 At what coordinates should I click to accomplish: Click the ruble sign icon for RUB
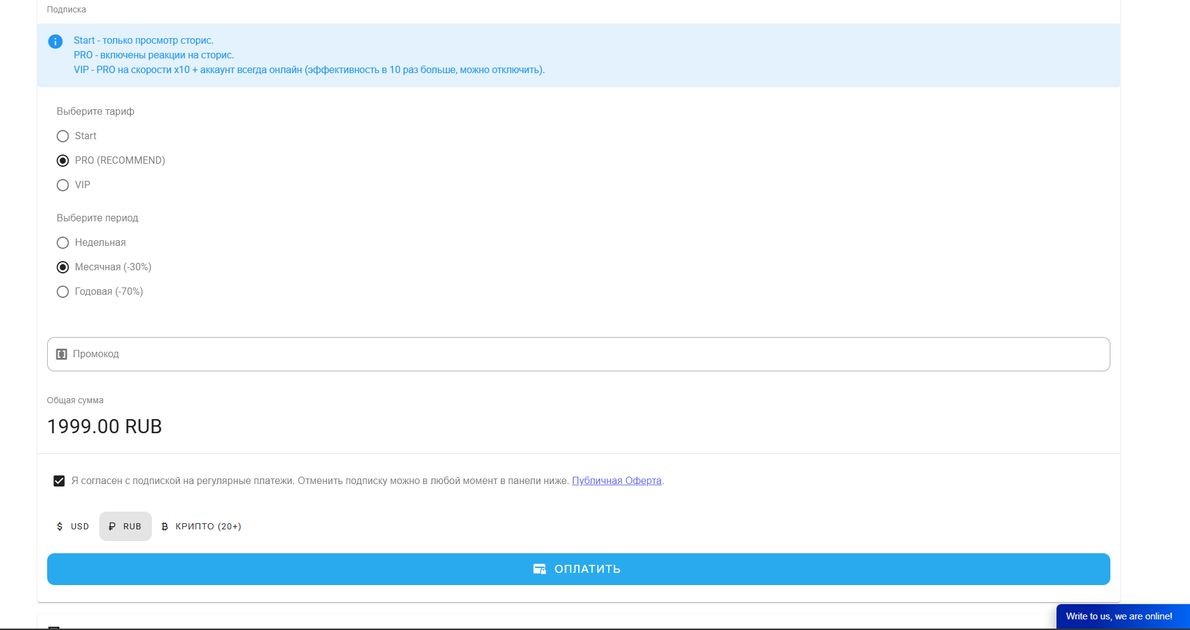click(112, 527)
